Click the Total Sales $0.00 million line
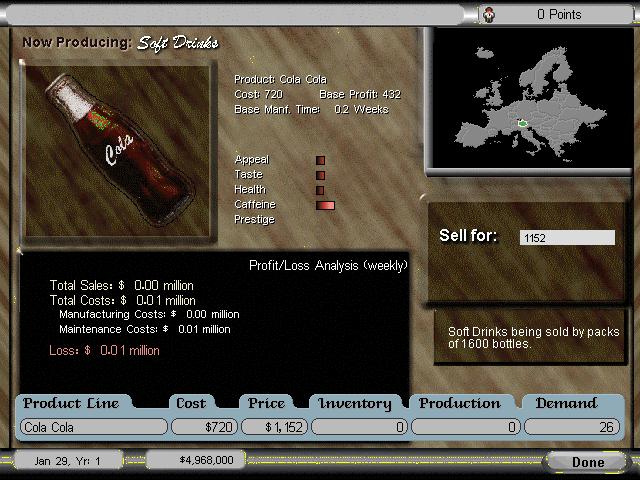640x480 pixels. [x=122, y=285]
